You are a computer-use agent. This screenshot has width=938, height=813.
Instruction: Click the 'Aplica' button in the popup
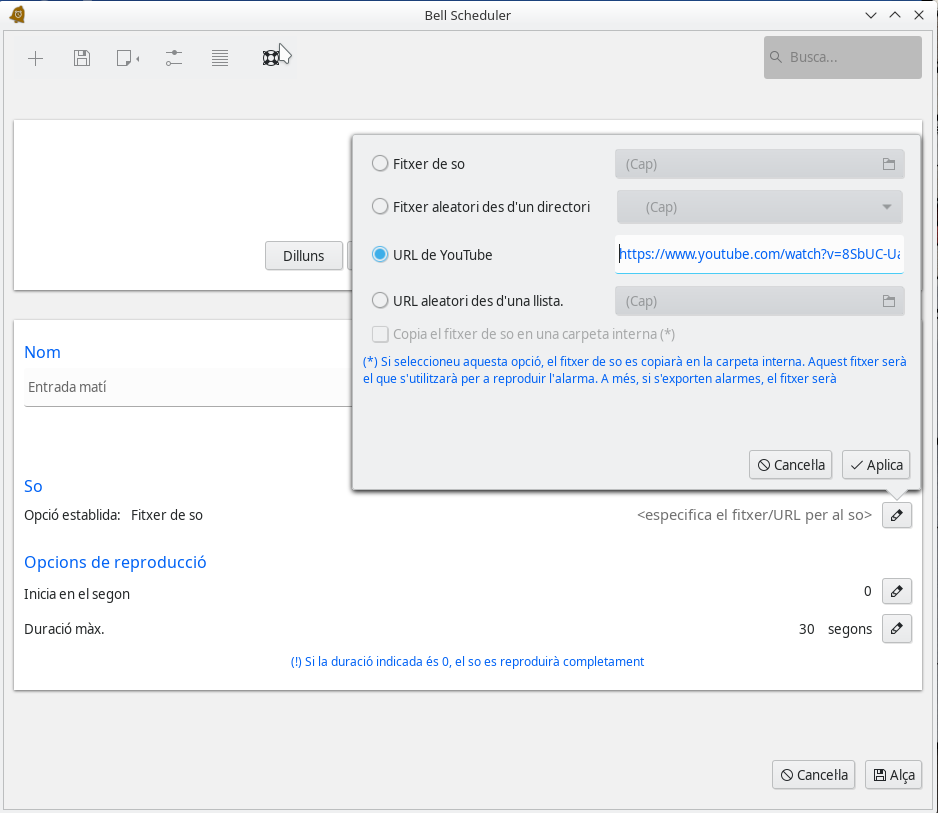click(876, 465)
